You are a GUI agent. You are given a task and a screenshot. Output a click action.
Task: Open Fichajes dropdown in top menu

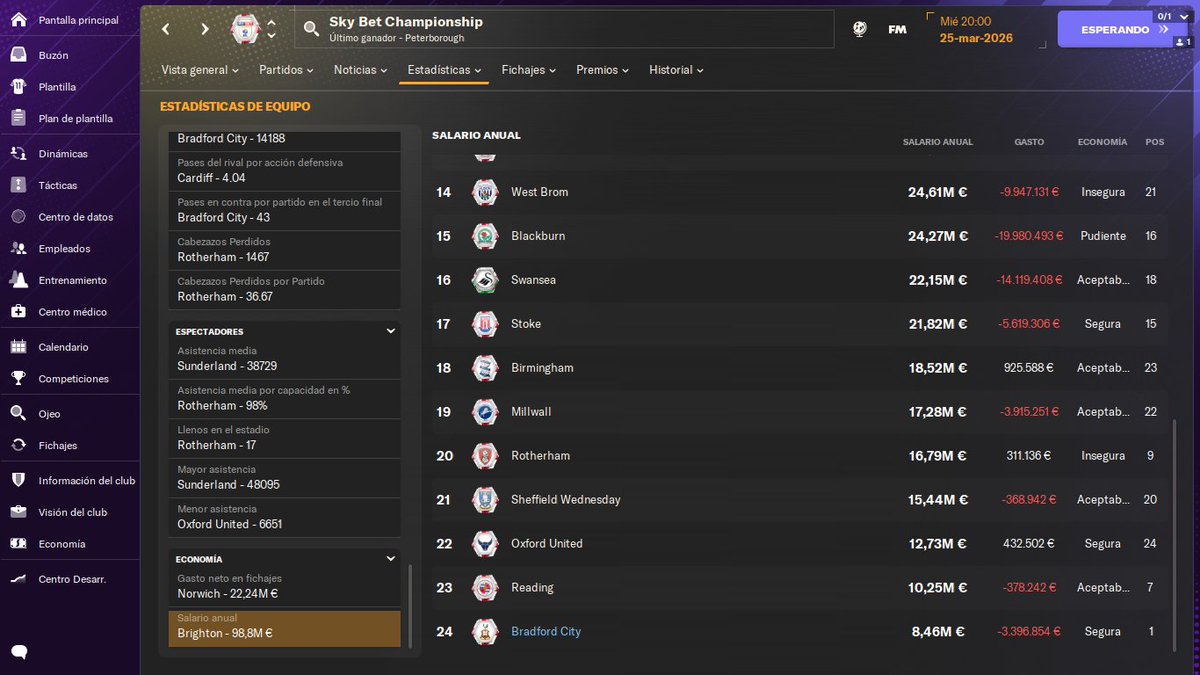pos(529,70)
